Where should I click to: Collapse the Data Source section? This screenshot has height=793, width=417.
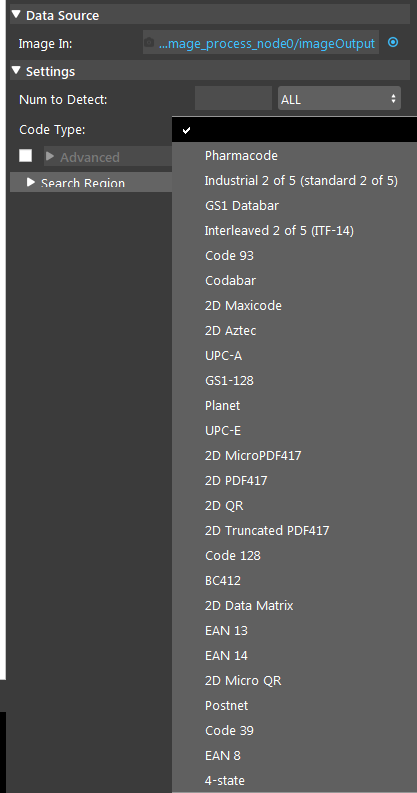tap(17, 15)
